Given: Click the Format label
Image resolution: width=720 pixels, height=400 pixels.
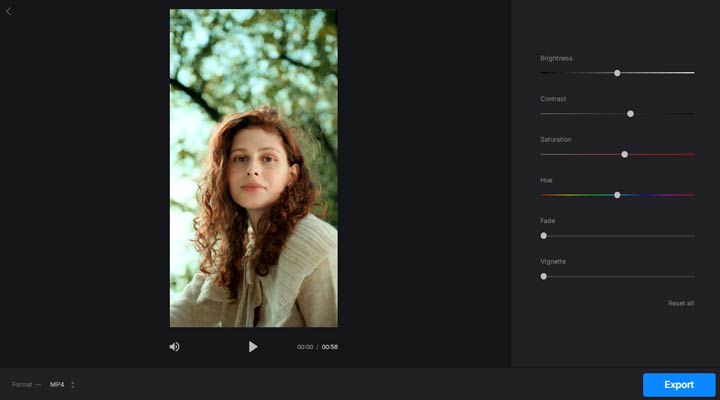Looking at the screenshot, I should pyautogui.click(x=22, y=385).
